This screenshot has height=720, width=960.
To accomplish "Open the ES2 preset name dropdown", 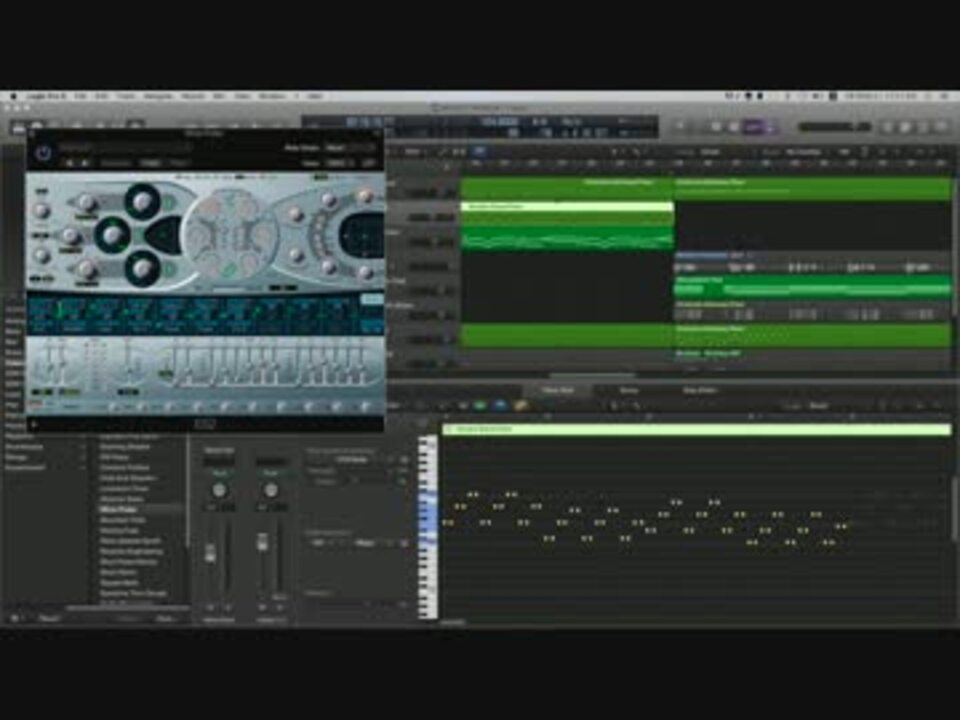I will click(126, 148).
